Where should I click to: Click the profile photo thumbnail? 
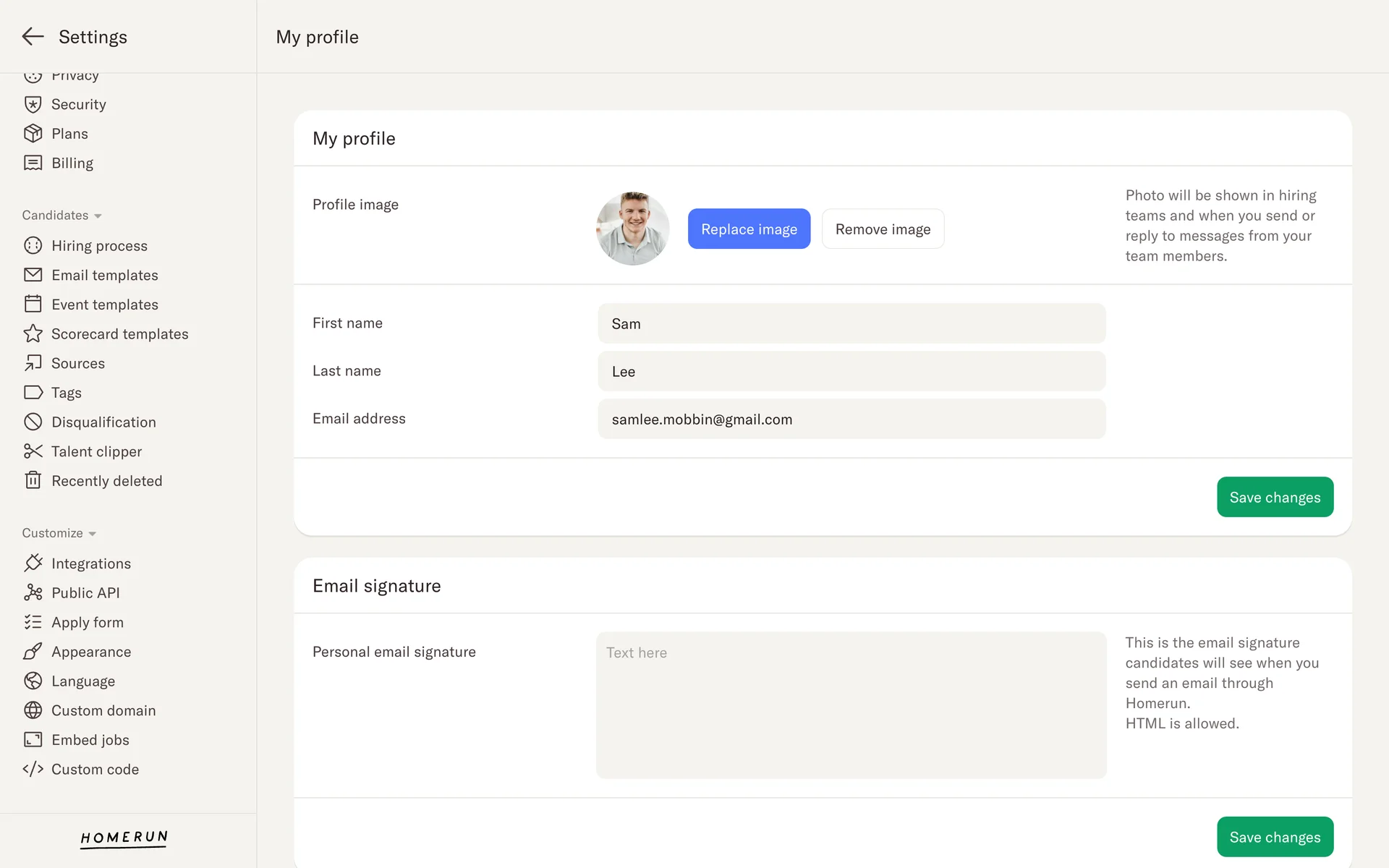[632, 229]
